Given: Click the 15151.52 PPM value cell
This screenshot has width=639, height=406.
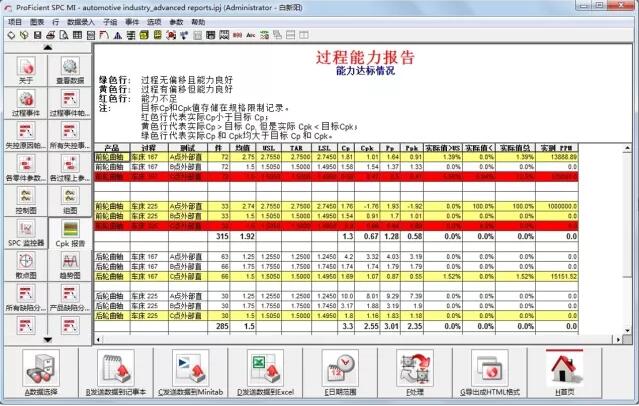Looking at the screenshot, I should (557, 276).
